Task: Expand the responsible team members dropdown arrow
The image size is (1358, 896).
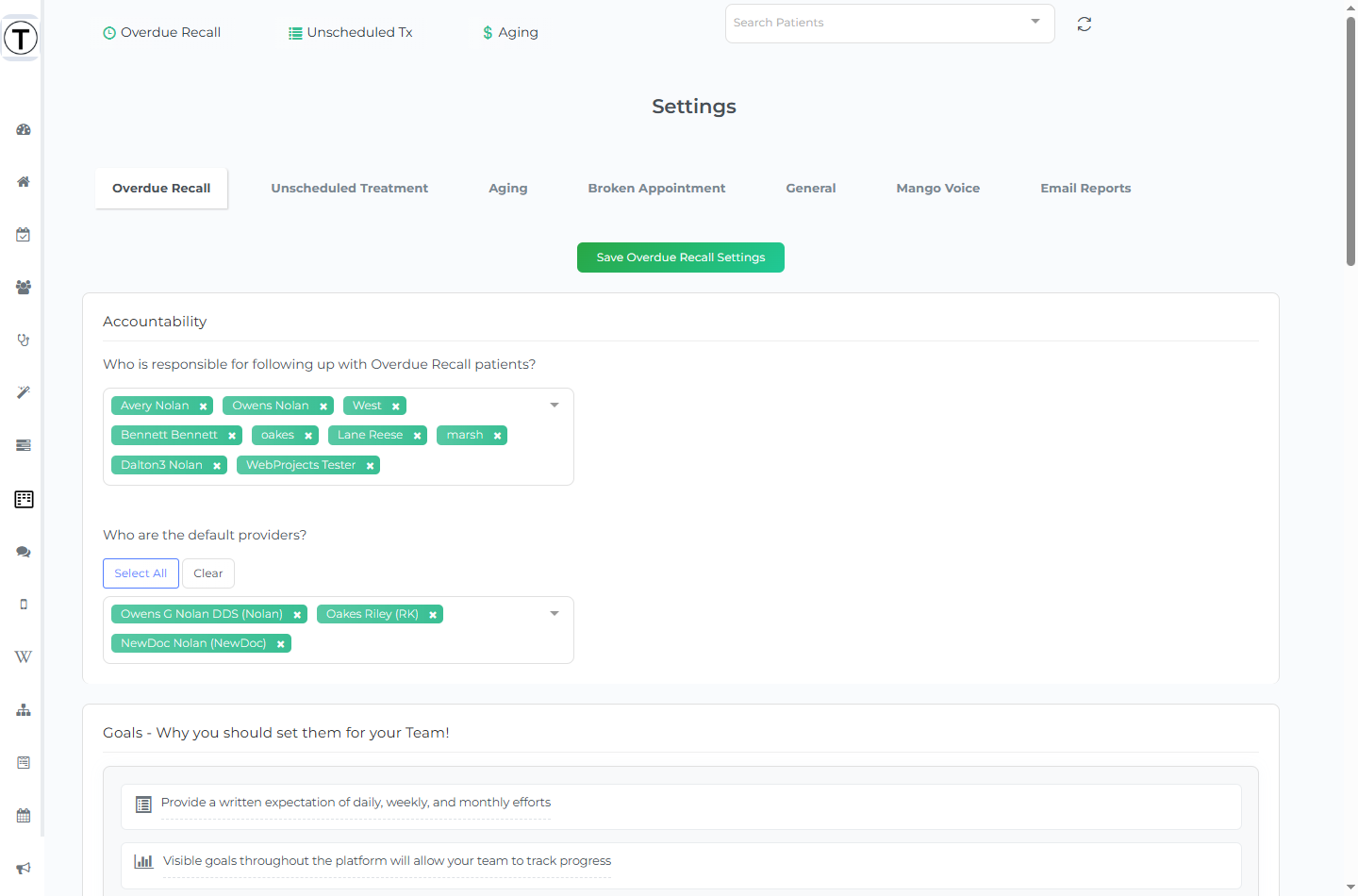Action: click(x=555, y=405)
